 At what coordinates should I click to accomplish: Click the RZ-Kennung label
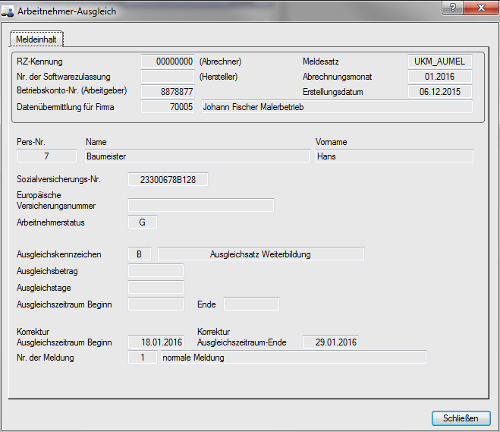39,62
